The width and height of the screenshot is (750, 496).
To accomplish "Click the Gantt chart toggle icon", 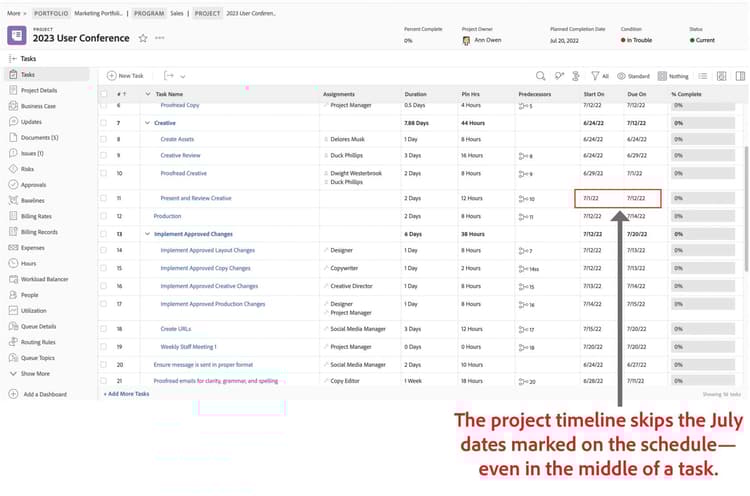I will coord(721,76).
